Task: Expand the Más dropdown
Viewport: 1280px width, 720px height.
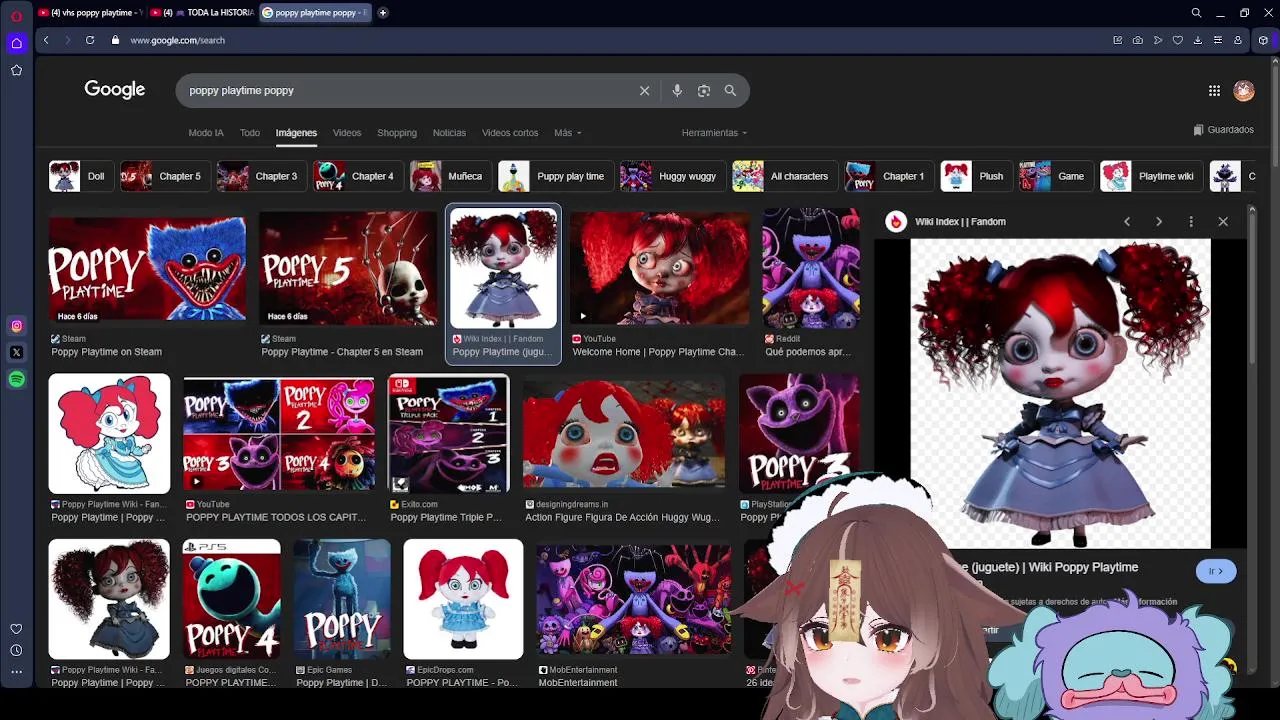Action: click(567, 133)
